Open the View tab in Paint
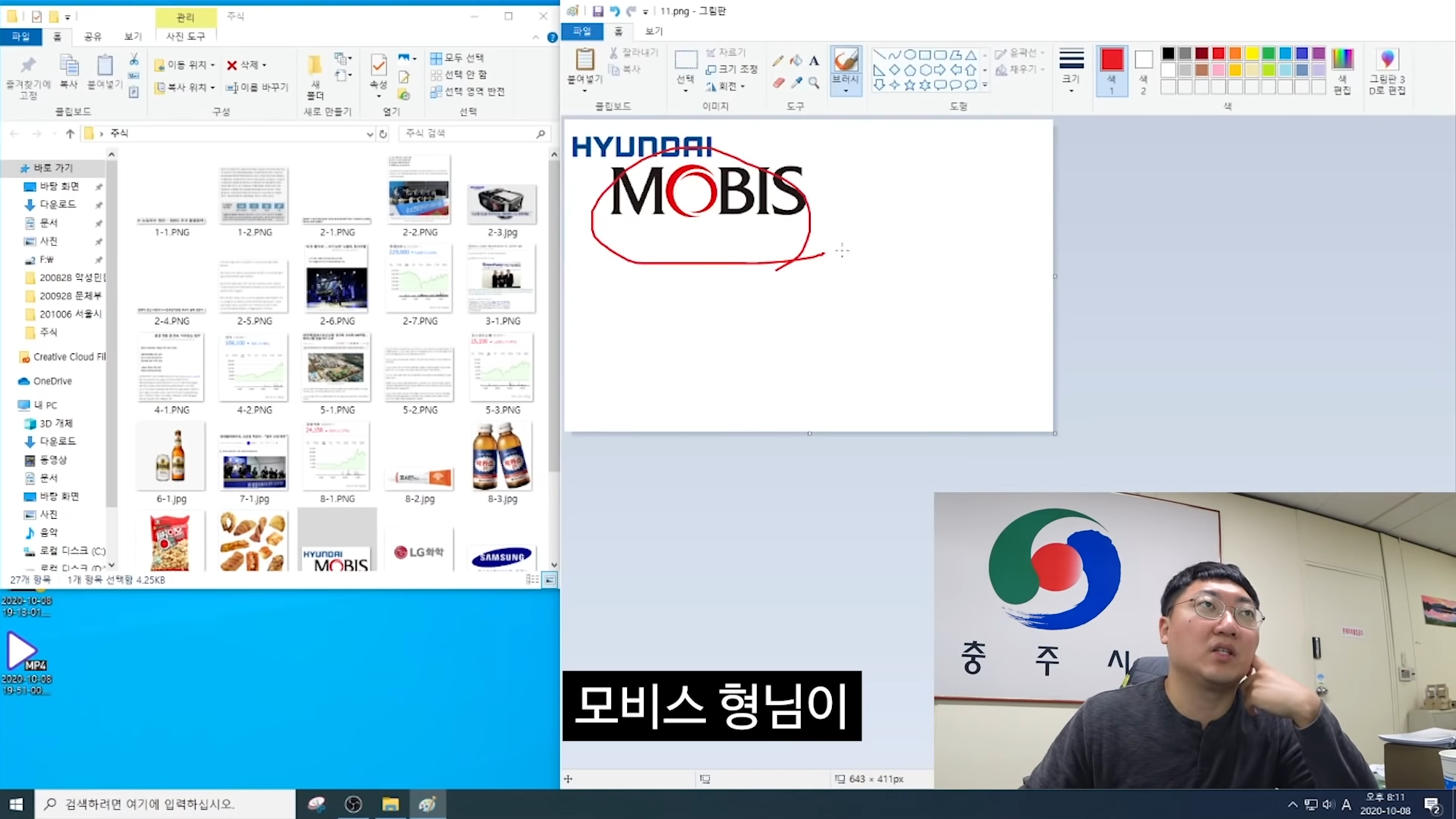The height and width of the screenshot is (819, 1456). point(654,31)
